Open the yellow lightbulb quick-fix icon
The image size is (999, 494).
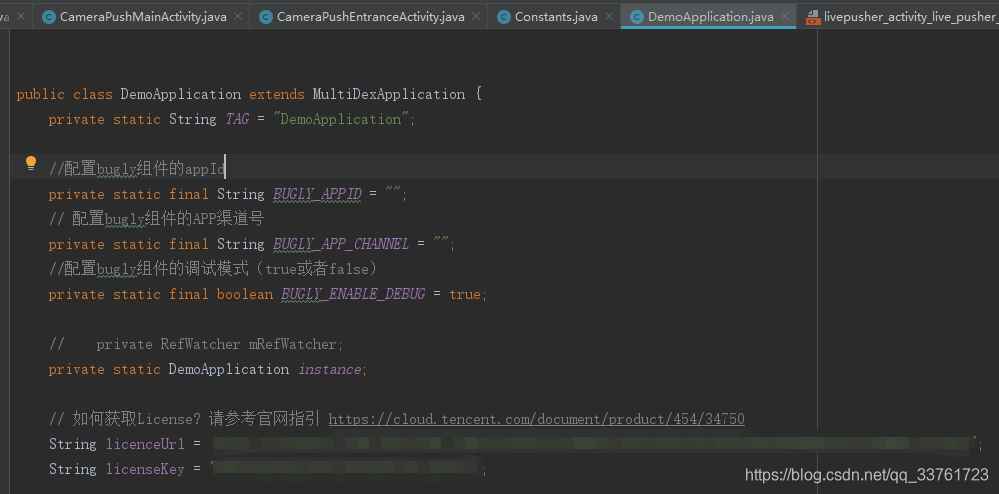coord(31,164)
